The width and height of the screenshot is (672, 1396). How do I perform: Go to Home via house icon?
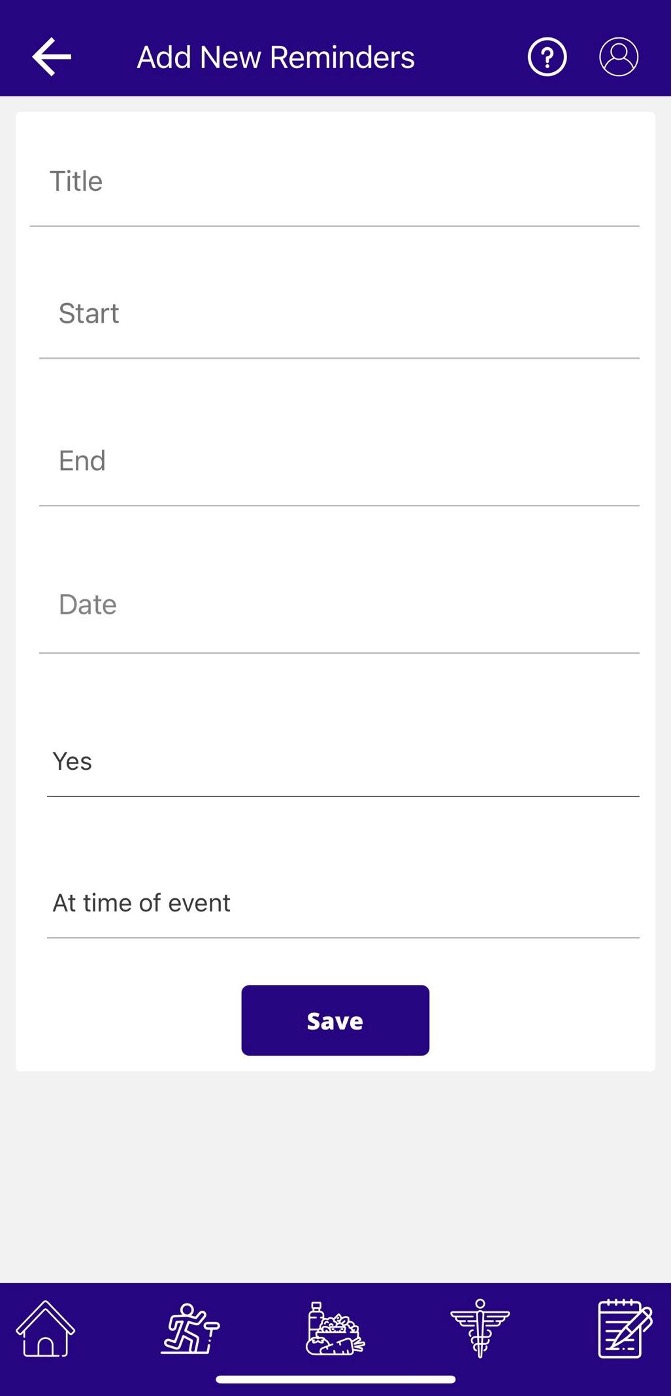45,1329
